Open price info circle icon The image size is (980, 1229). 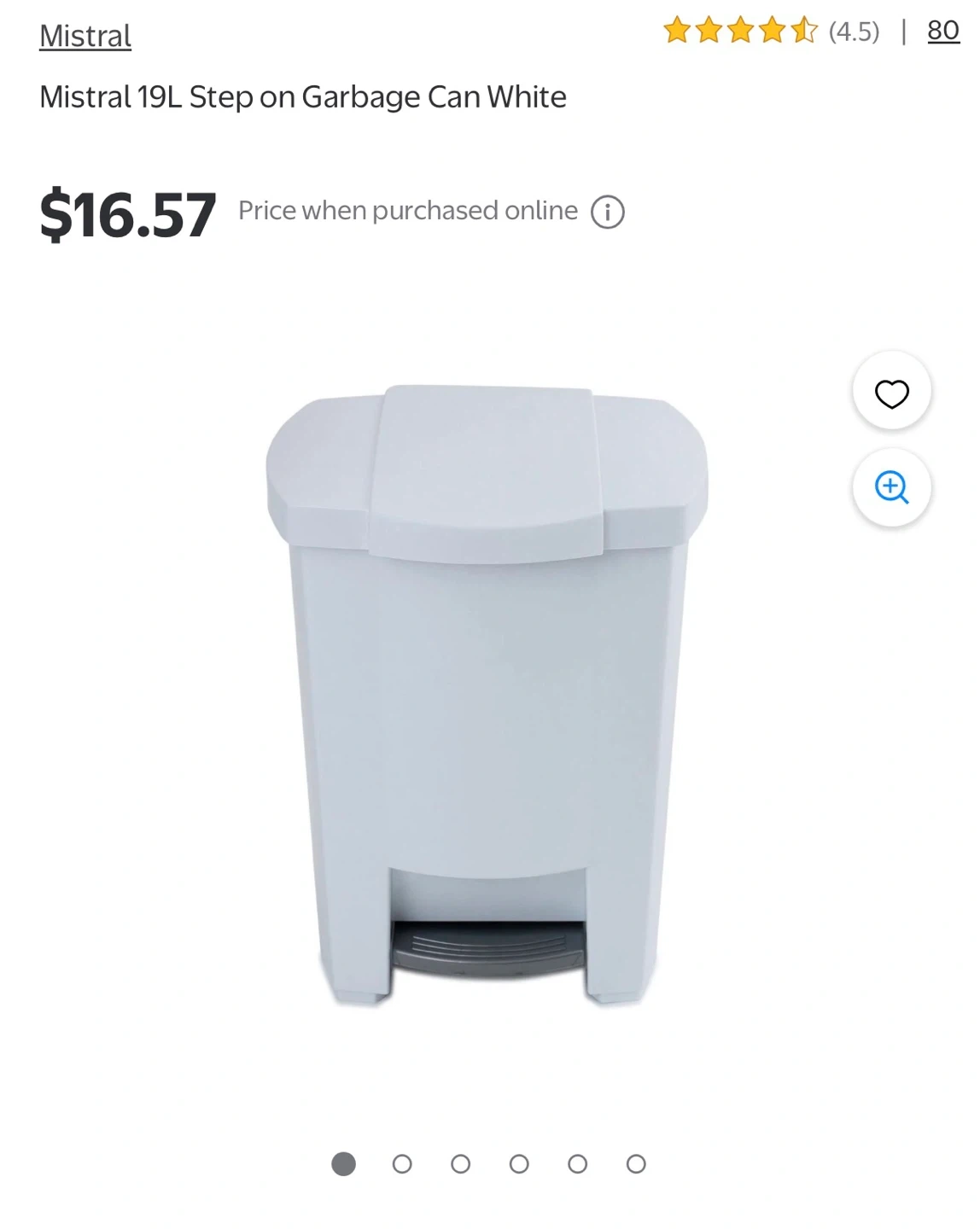pyautogui.click(x=608, y=212)
